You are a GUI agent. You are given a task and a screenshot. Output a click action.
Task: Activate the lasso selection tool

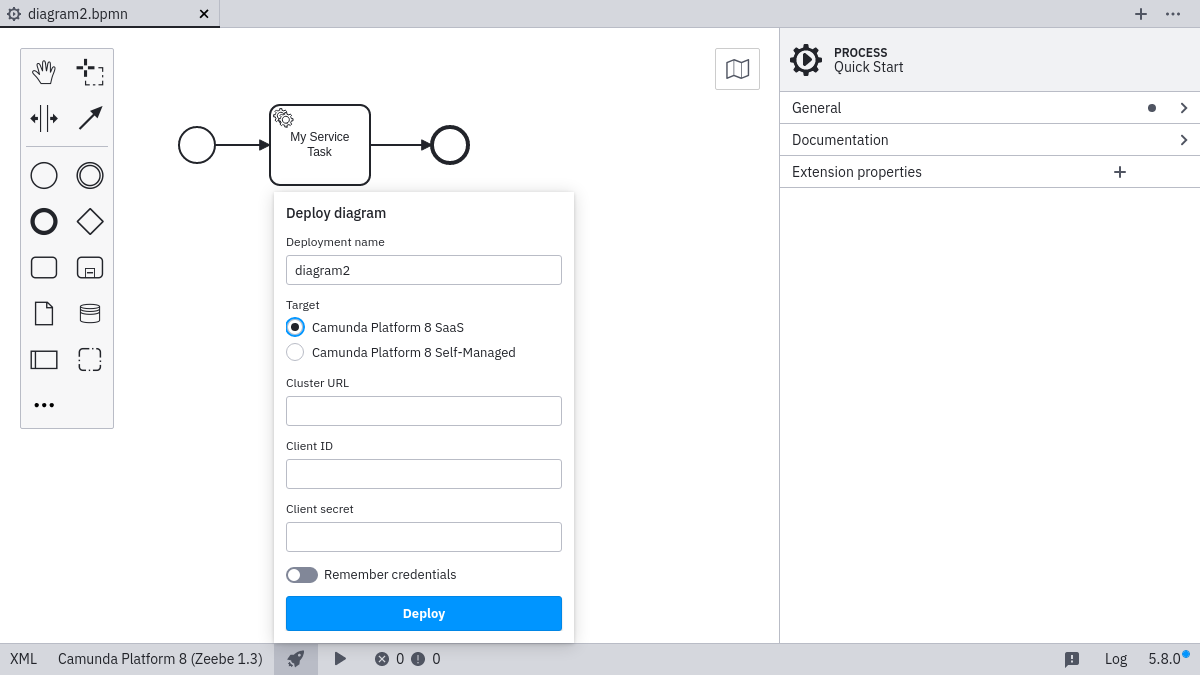point(90,72)
